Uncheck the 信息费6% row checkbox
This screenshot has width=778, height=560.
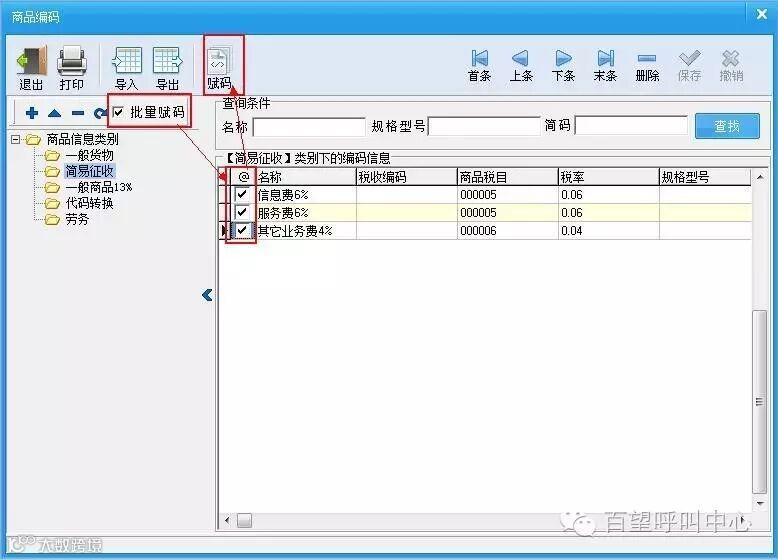click(242, 194)
